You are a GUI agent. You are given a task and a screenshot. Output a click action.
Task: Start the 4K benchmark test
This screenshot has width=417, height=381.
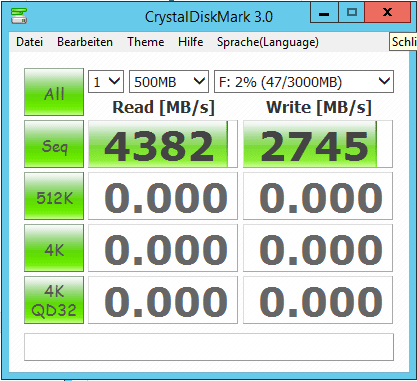54,248
